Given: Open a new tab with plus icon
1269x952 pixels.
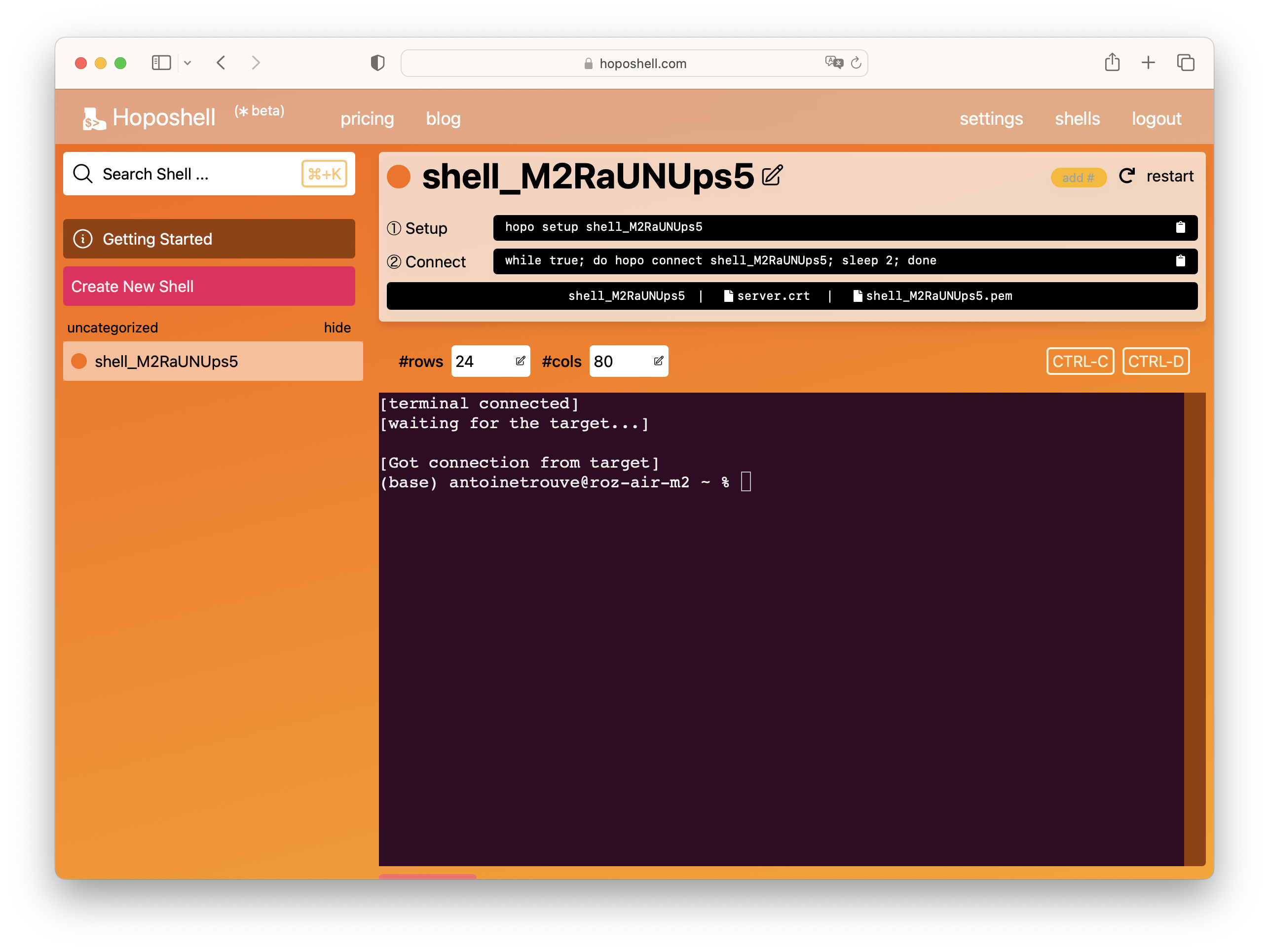Looking at the screenshot, I should tap(1149, 63).
